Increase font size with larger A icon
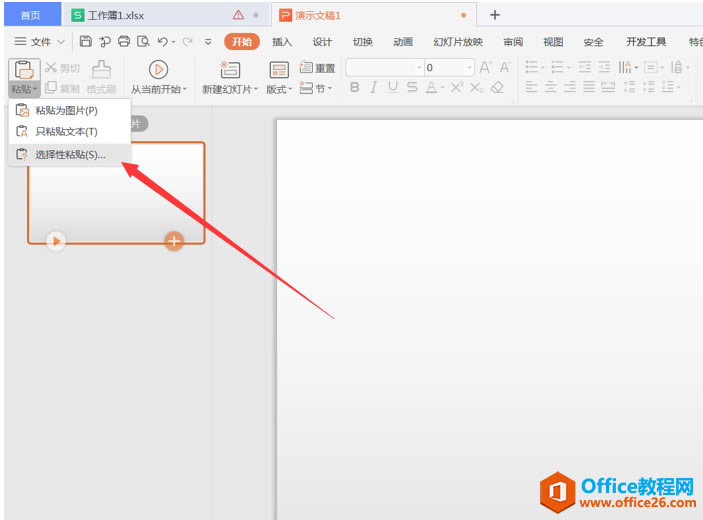This screenshot has height=520, width=703. coord(485,67)
